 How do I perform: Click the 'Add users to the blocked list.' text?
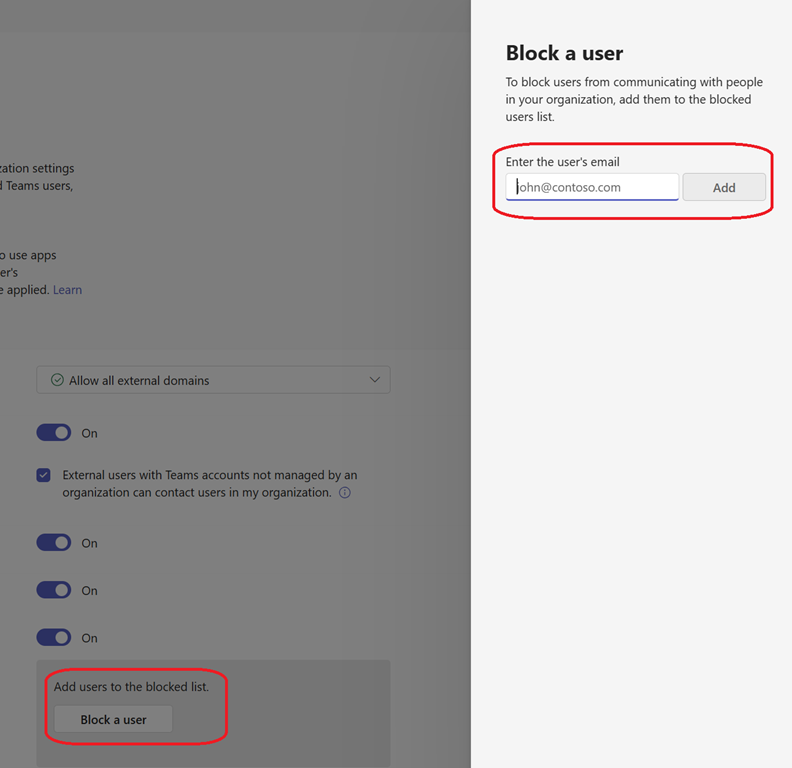click(x=131, y=687)
